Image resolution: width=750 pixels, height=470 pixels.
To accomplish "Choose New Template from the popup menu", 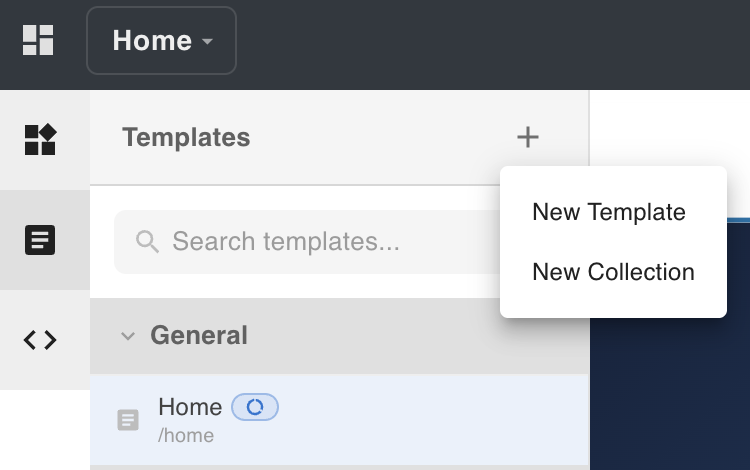I will click(x=609, y=212).
